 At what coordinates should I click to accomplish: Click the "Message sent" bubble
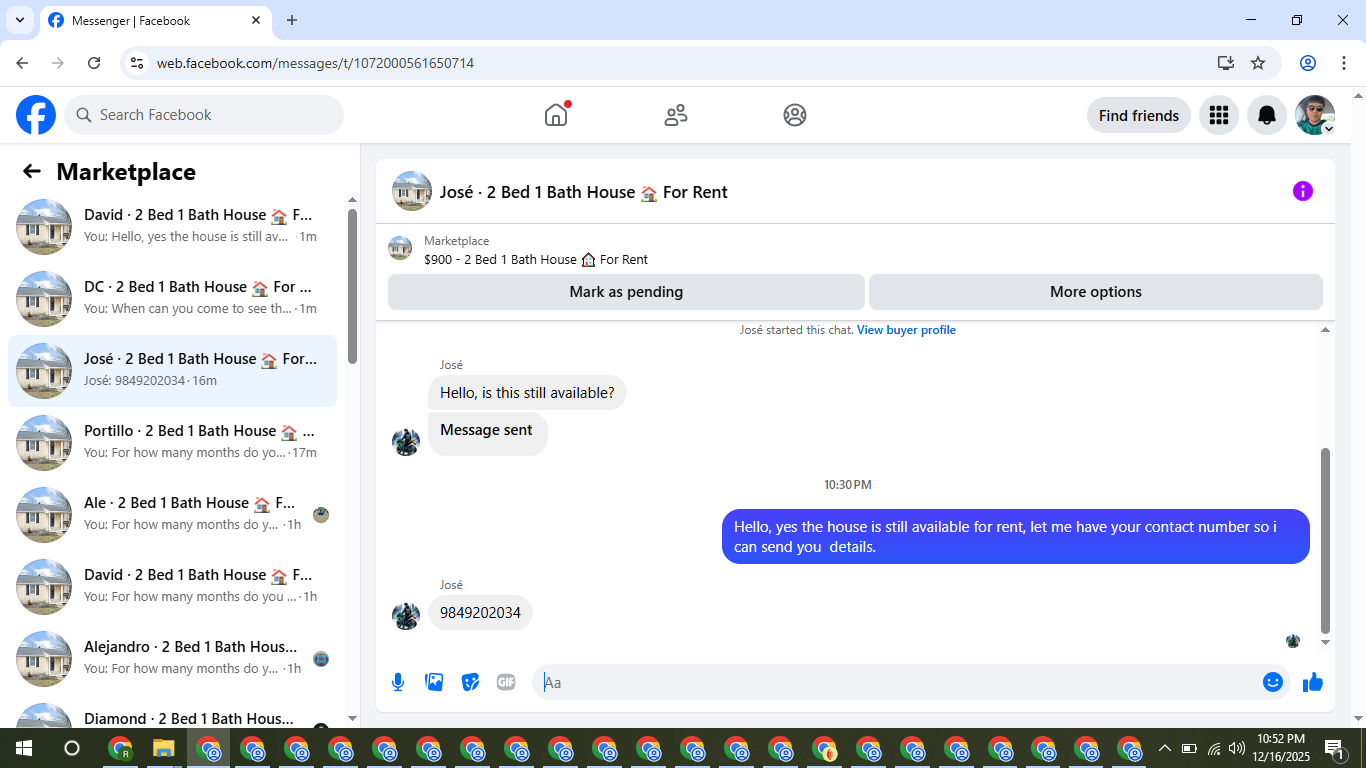[x=487, y=434]
